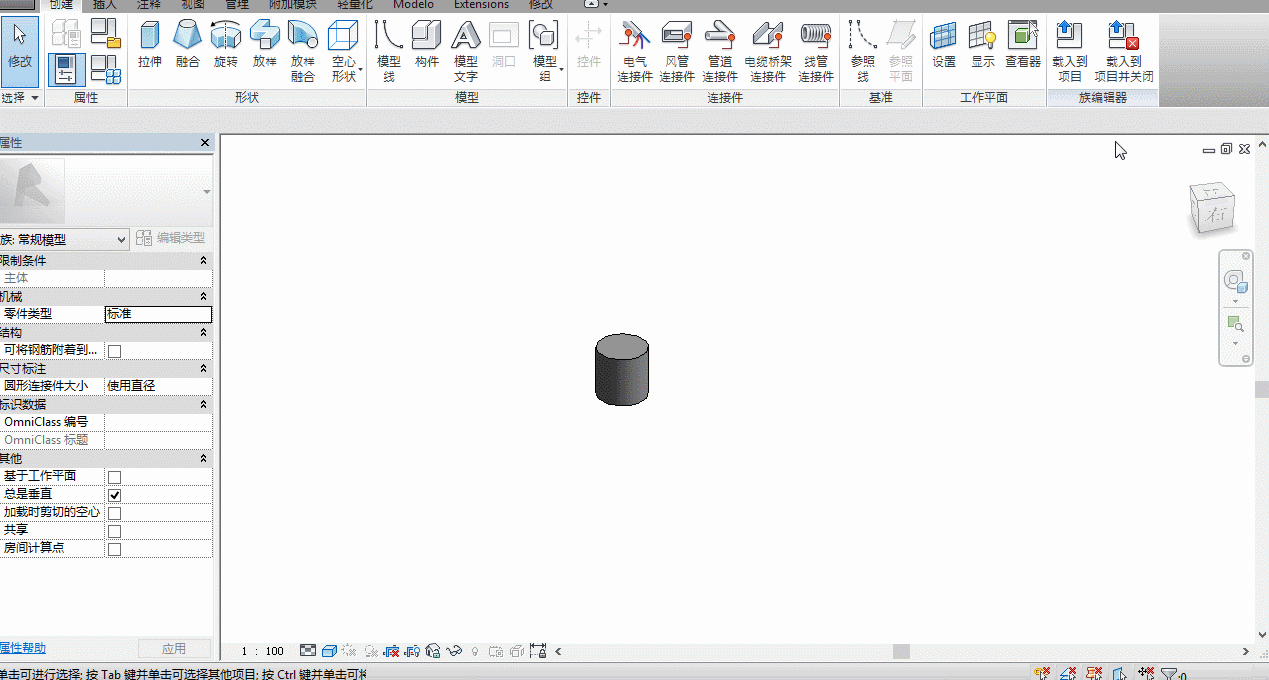Enable the 共享 checkbox

pos(114,531)
